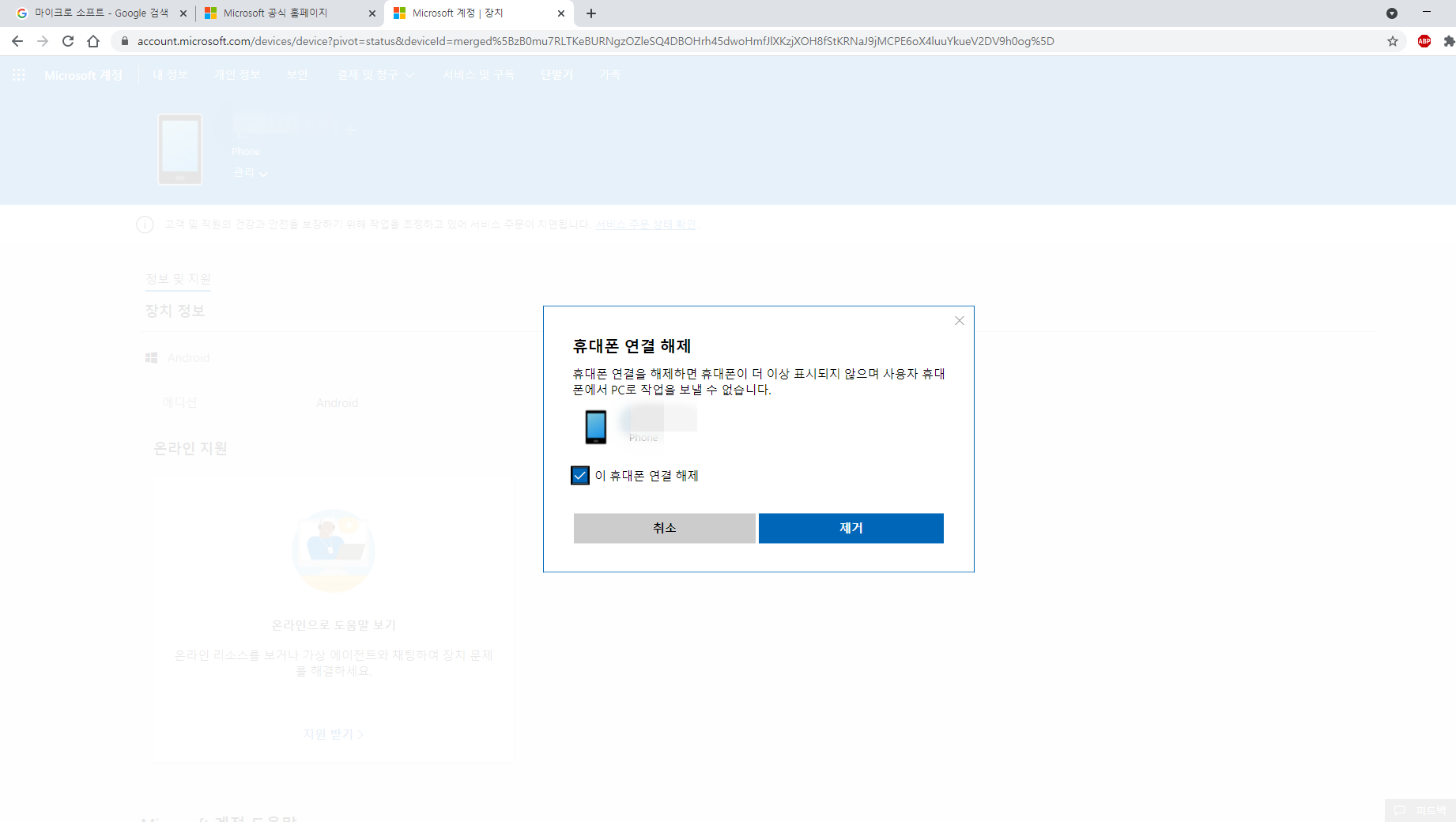Viewport: 1456px width, 822px height.
Task: Open the ABP adblock extension icon
Action: pos(1424,41)
